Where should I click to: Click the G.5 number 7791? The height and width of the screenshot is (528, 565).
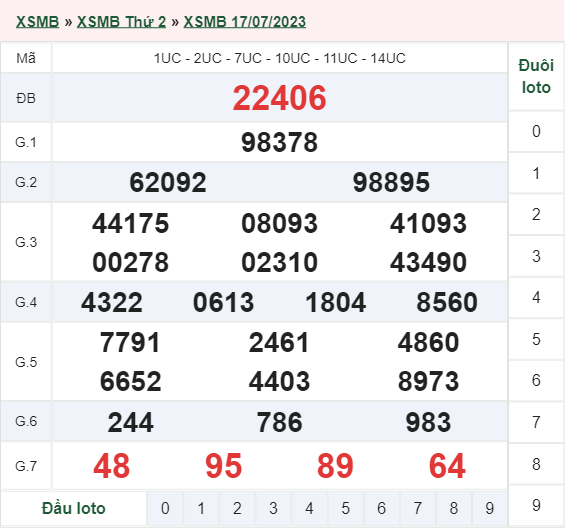pyautogui.click(x=130, y=342)
